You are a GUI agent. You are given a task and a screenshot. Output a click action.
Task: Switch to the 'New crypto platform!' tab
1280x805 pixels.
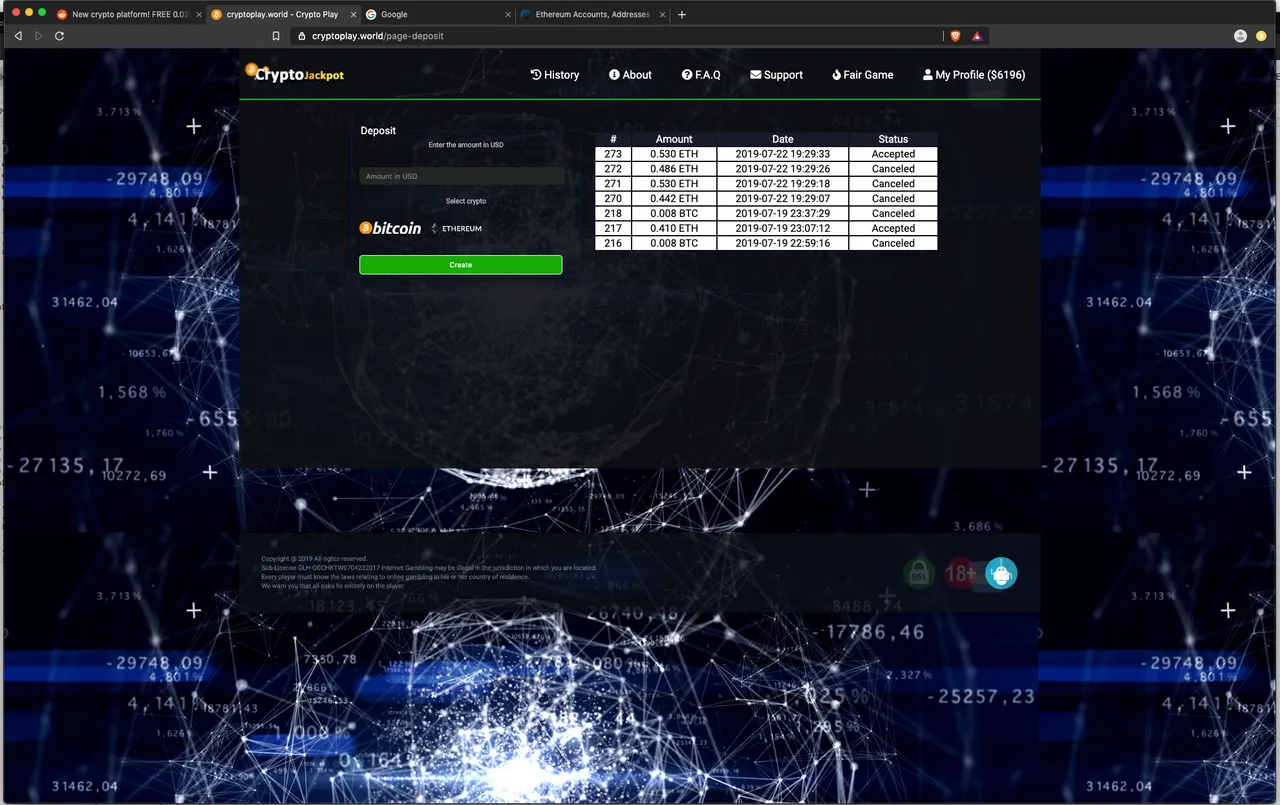tap(129, 15)
